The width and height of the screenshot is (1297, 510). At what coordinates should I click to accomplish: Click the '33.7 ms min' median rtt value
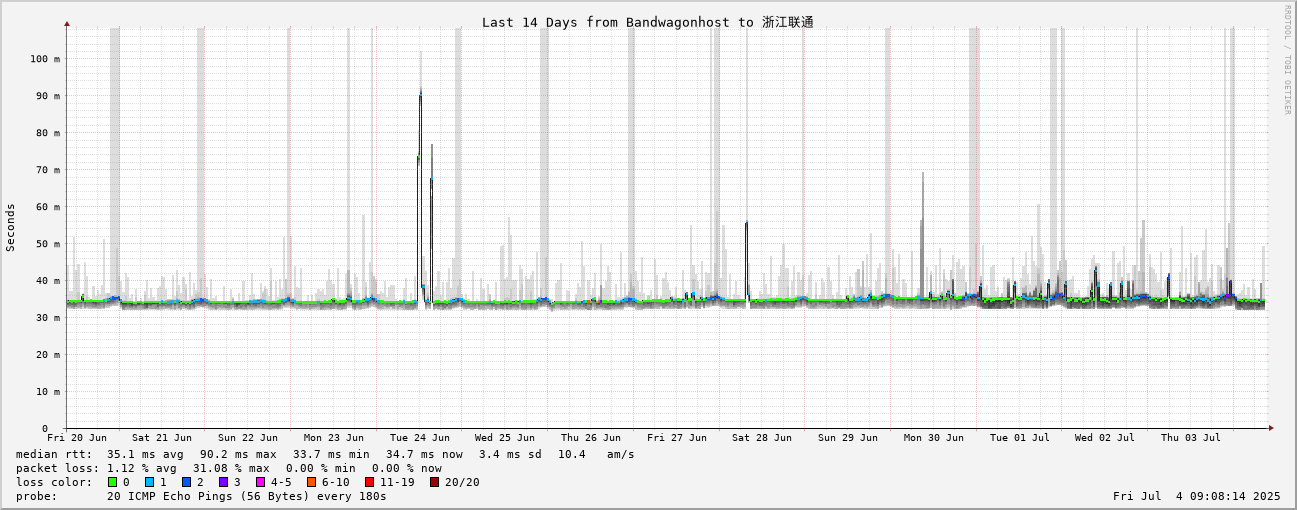click(331, 454)
